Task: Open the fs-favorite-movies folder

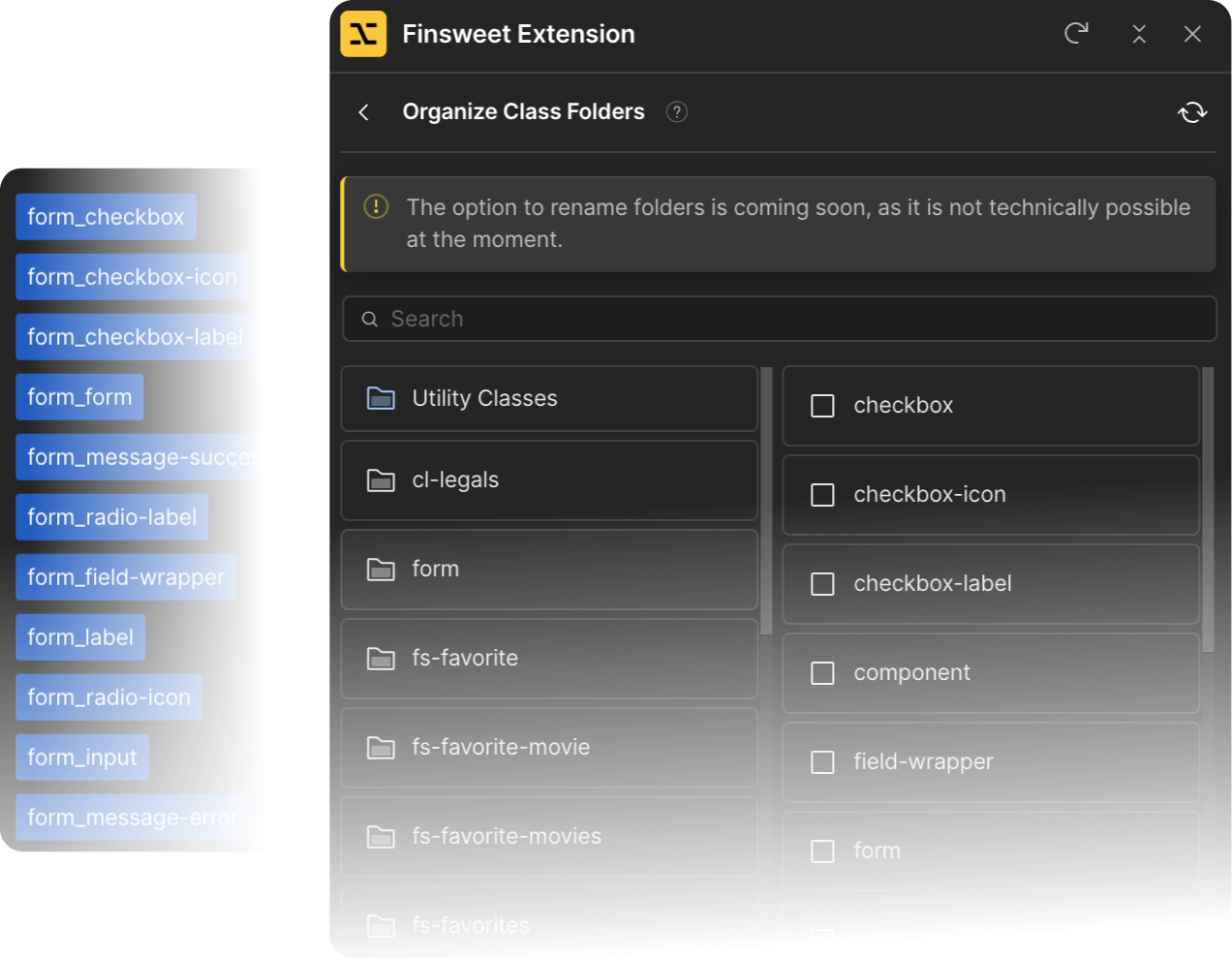Action: click(x=549, y=837)
